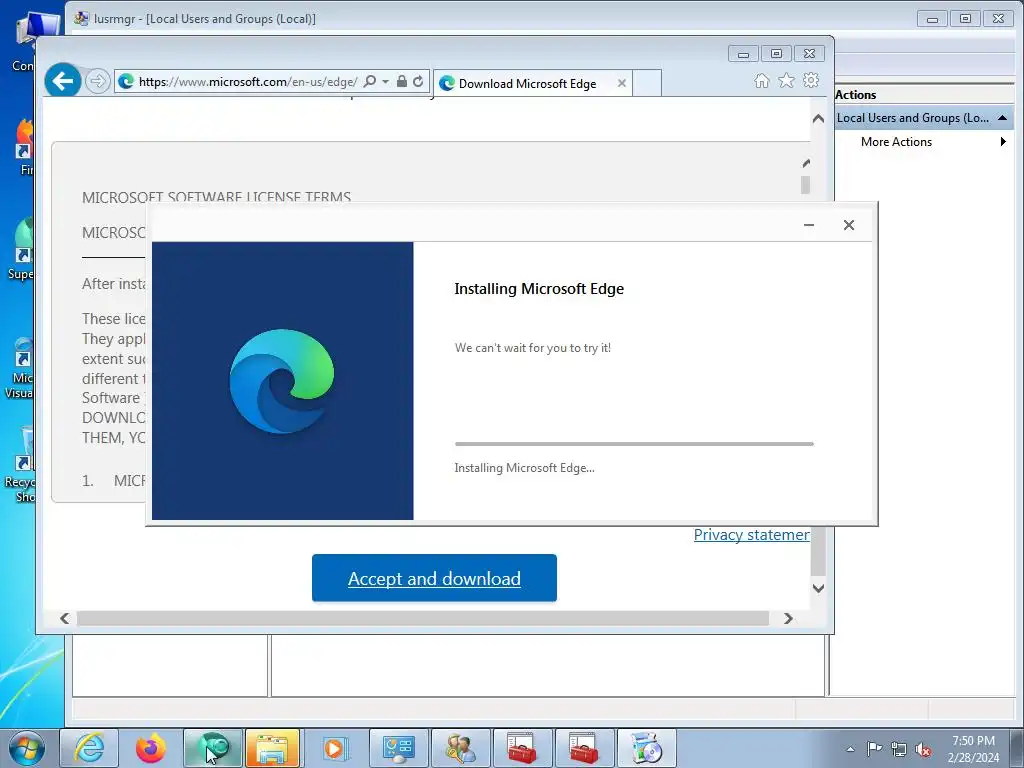Image resolution: width=1024 pixels, height=768 pixels.
Task: Launch Firefox from the taskbar
Action: click(x=151, y=748)
